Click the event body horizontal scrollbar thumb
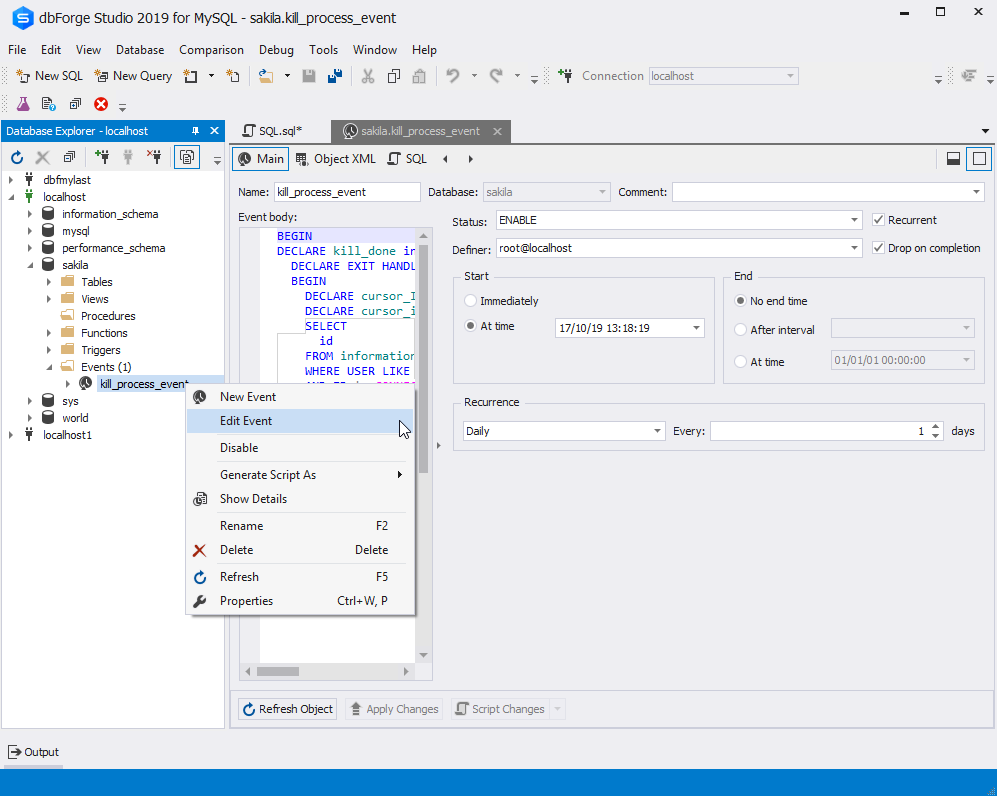The image size is (997, 796). coord(278,671)
